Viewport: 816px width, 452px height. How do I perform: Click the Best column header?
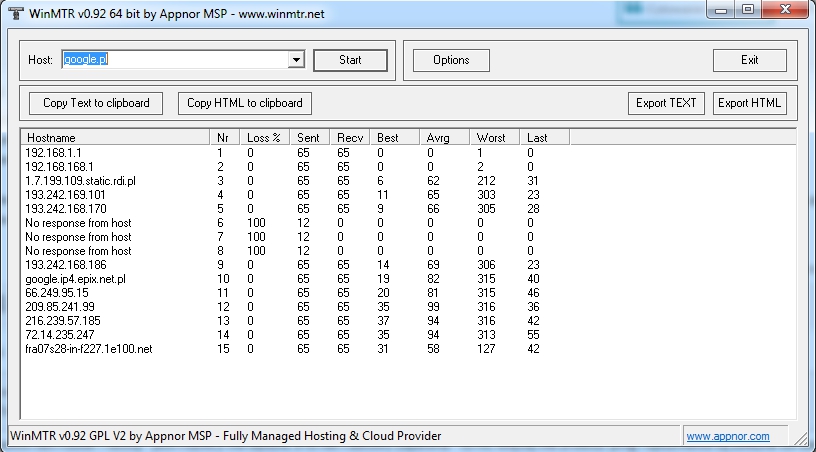[394, 138]
